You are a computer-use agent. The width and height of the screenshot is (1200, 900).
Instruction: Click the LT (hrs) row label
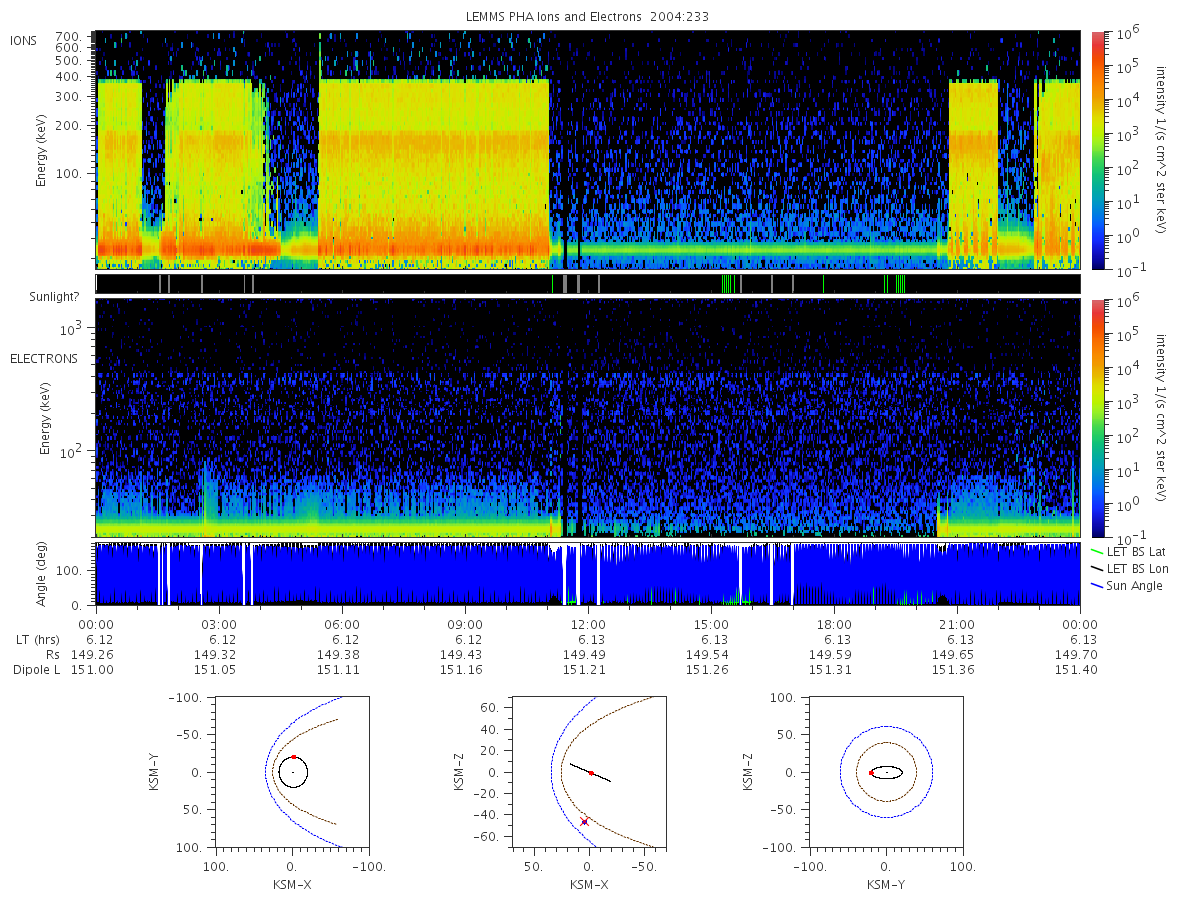tap(37, 639)
